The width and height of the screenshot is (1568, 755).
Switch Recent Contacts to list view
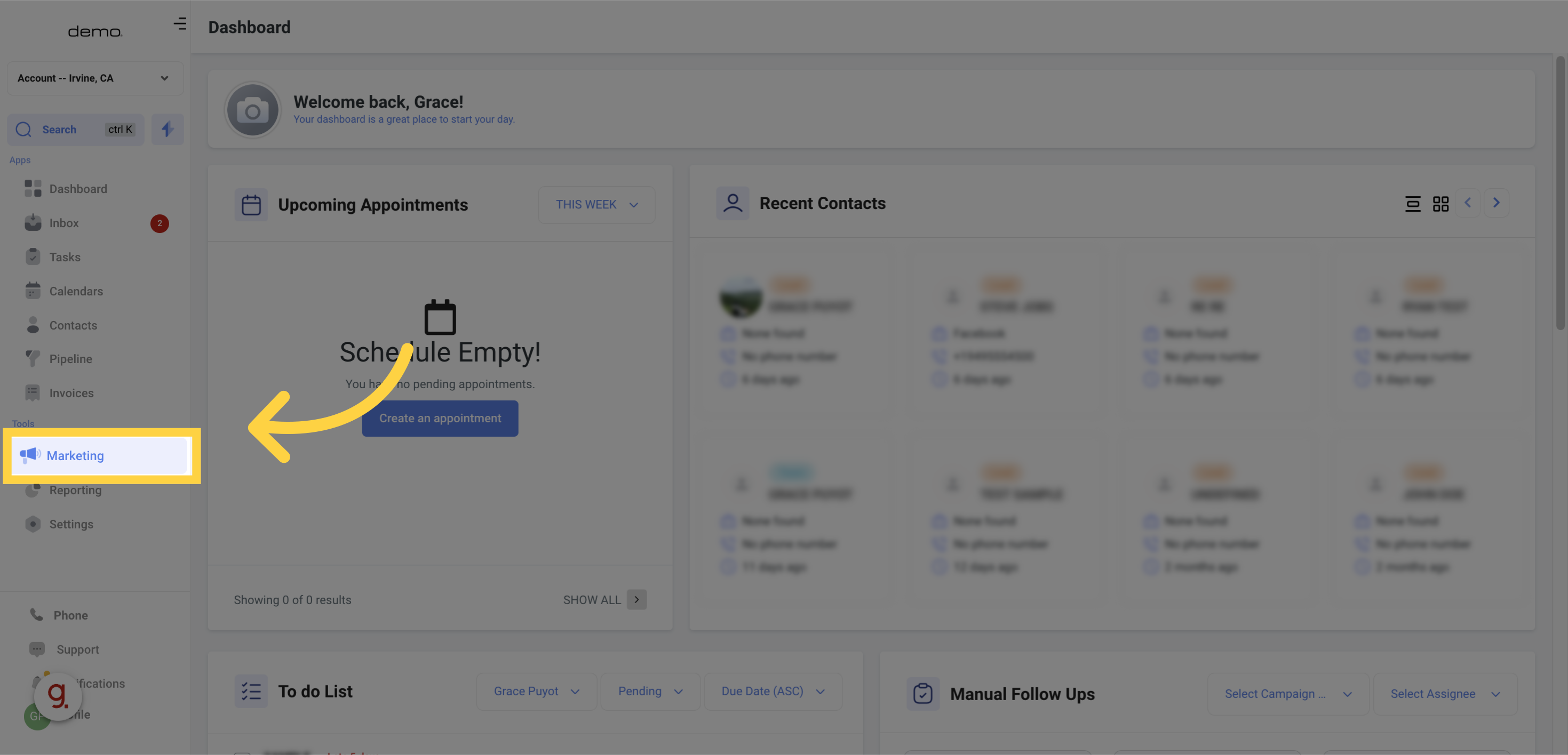tap(1413, 204)
